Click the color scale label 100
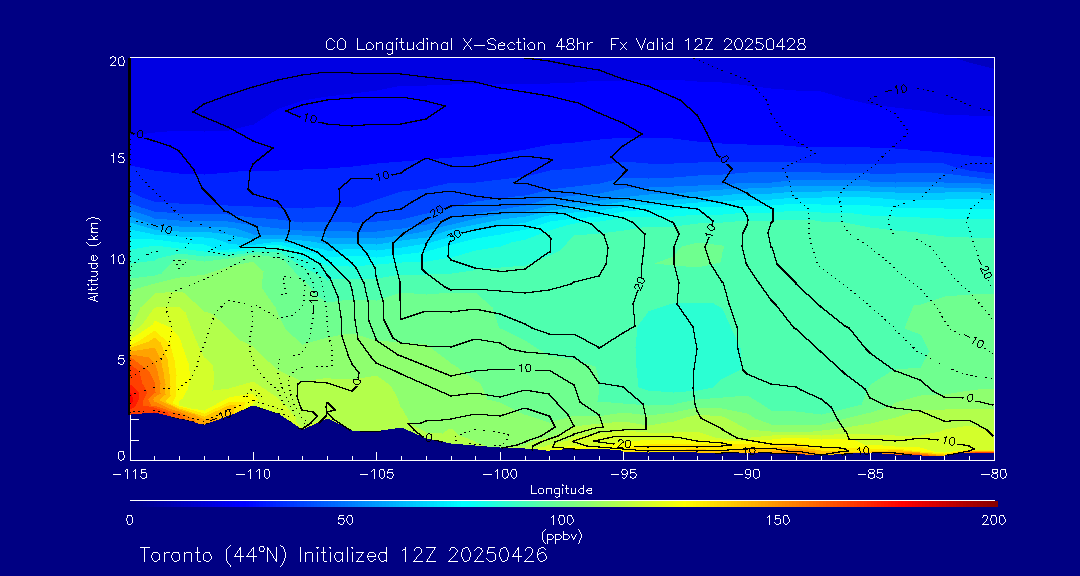This screenshot has height=576, width=1080. pos(562,520)
